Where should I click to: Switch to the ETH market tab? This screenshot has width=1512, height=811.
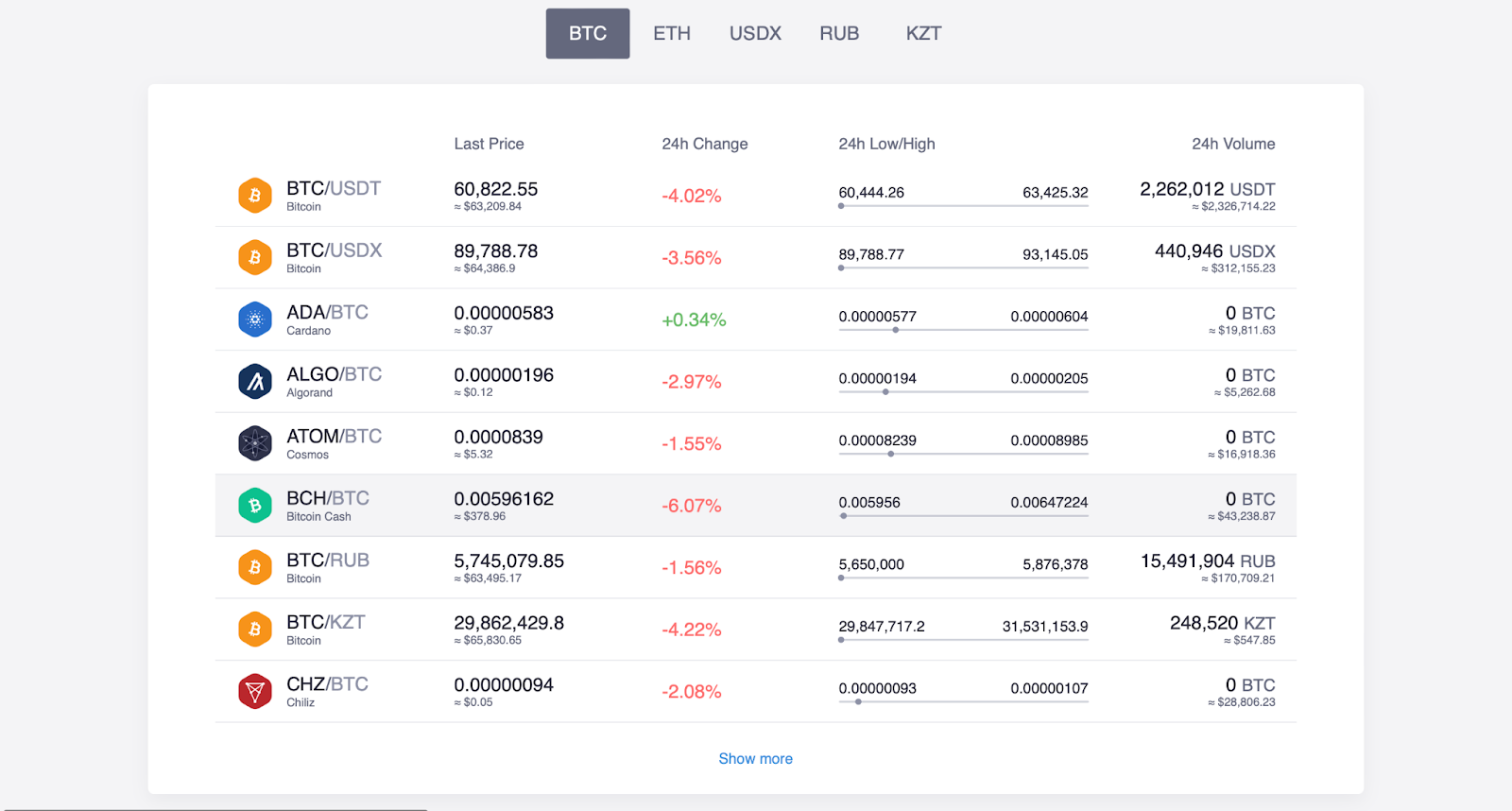tap(672, 33)
